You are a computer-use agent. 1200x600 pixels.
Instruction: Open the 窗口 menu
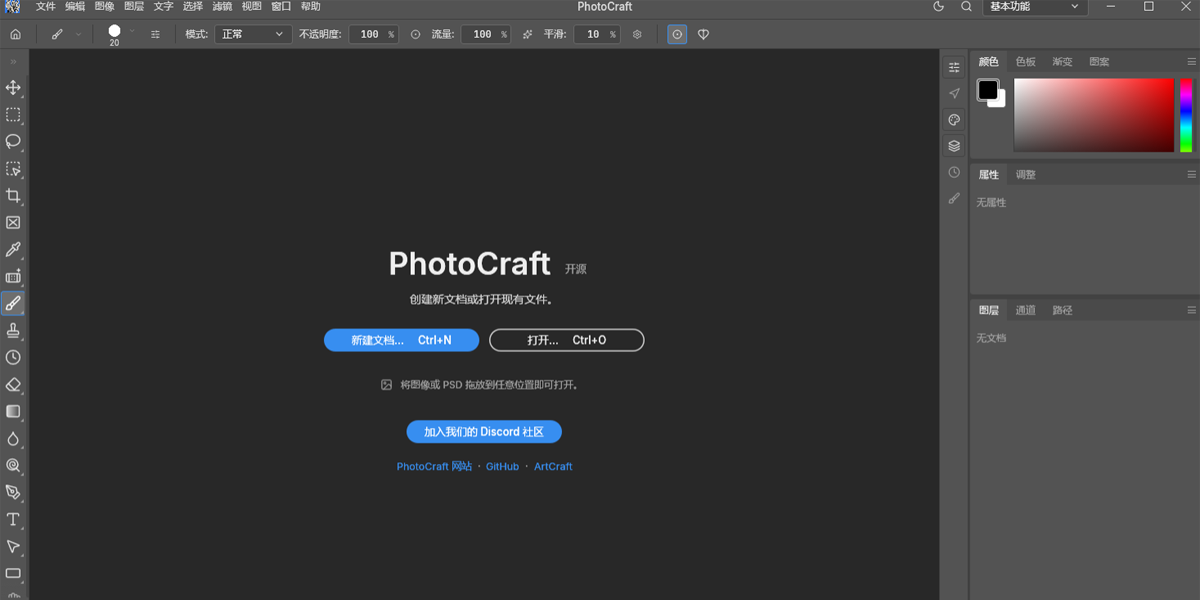click(x=281, y=6)
